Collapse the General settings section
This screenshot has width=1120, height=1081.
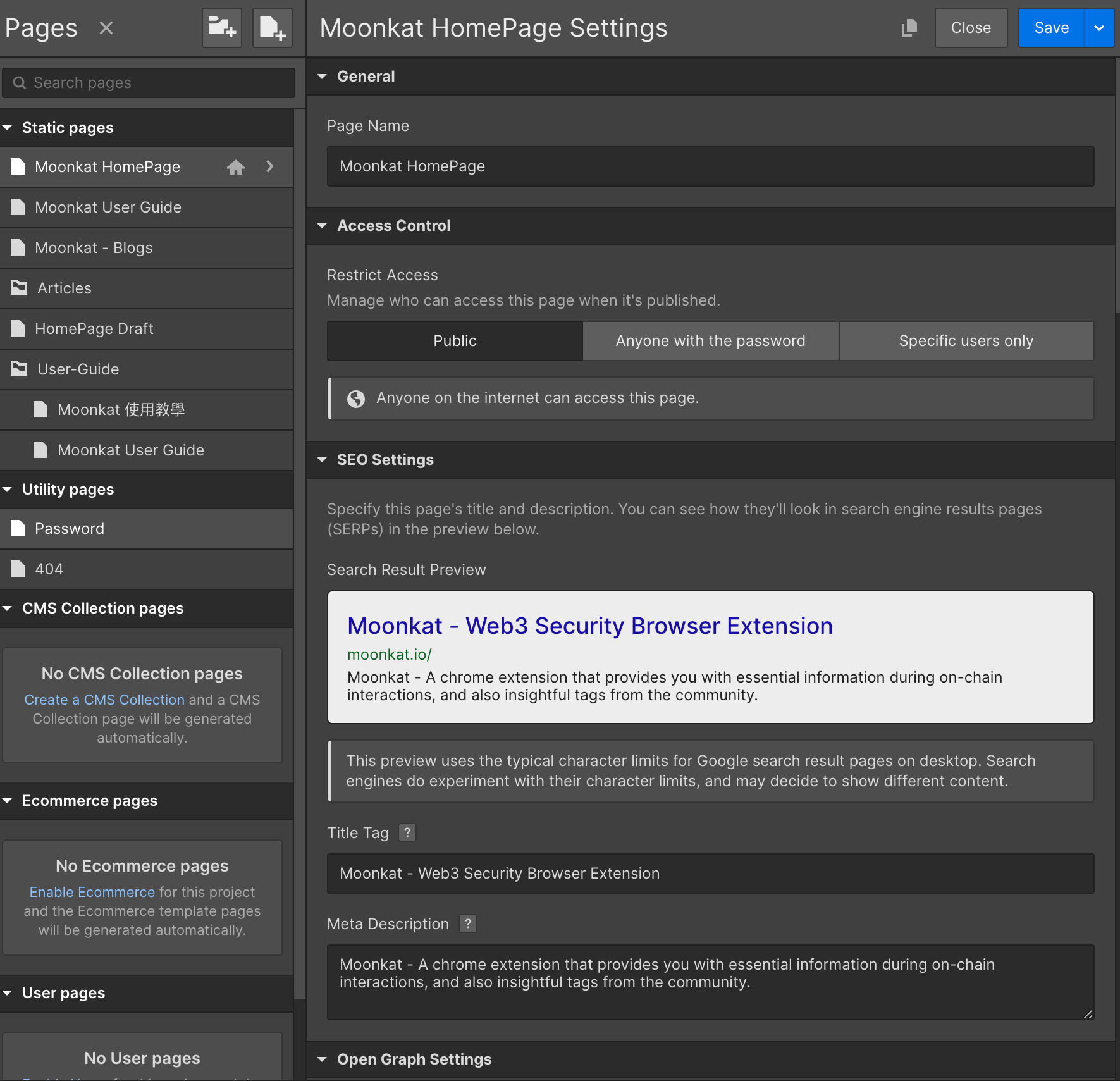coord(322,77)
